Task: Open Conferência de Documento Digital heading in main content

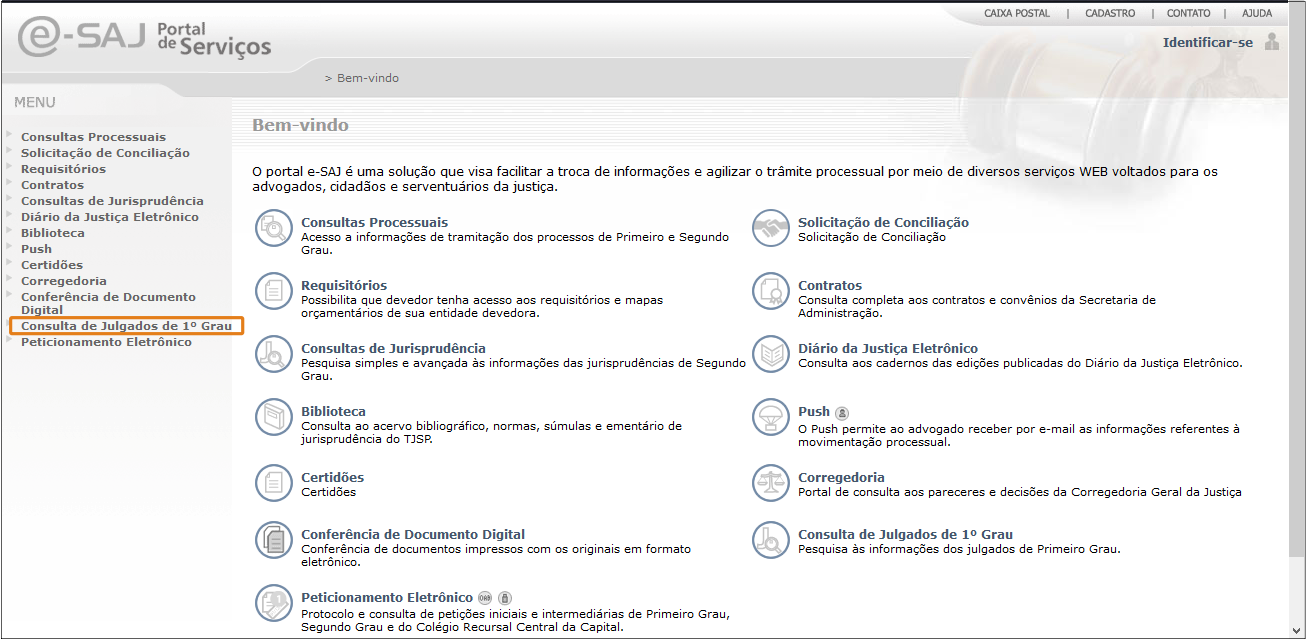Action: click(413, 534)
